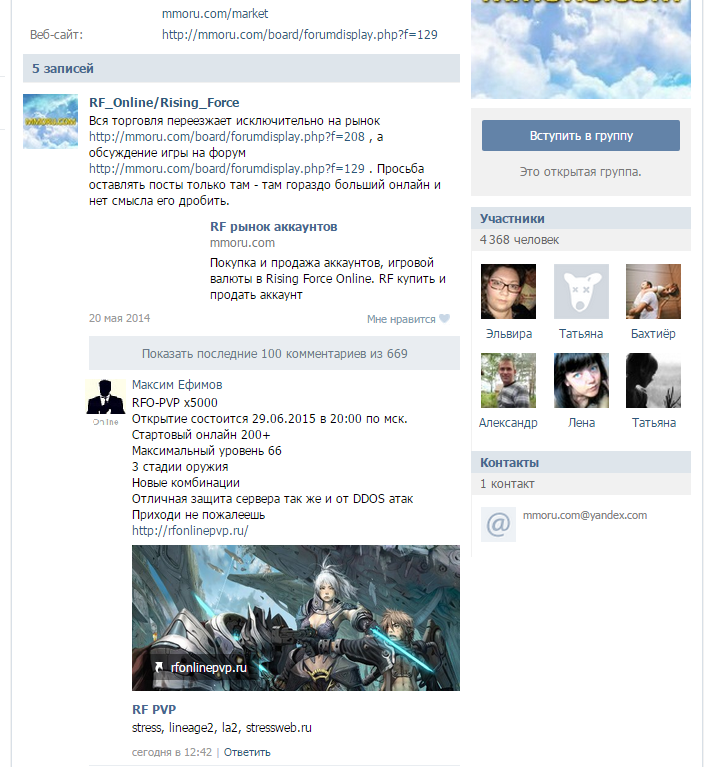Image resolution: width=713 pixels, height=767 pixels.
Task: Click the heart icon next to Мне нравится
Action: [444, 318]
